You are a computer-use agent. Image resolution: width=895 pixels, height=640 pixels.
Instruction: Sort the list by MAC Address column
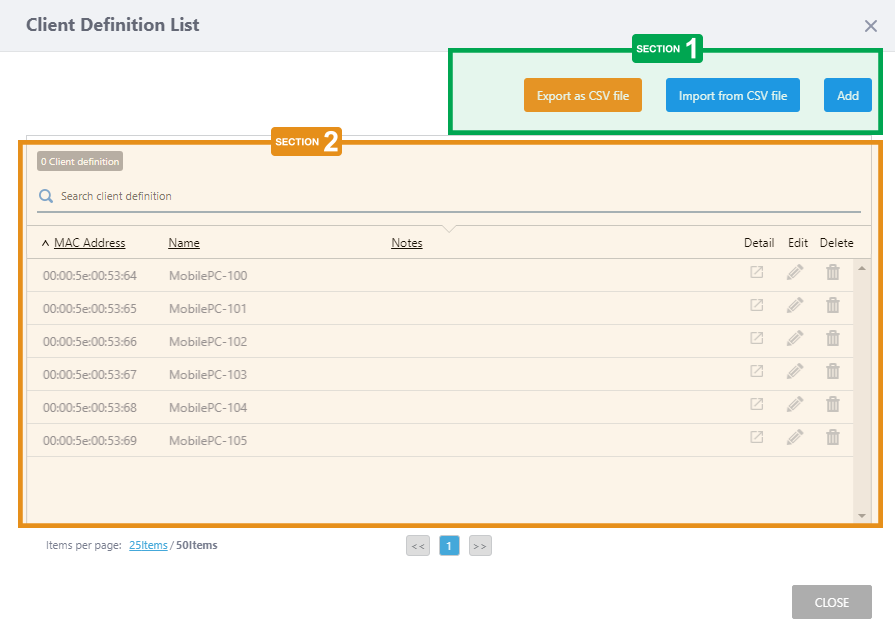point(89,243)
